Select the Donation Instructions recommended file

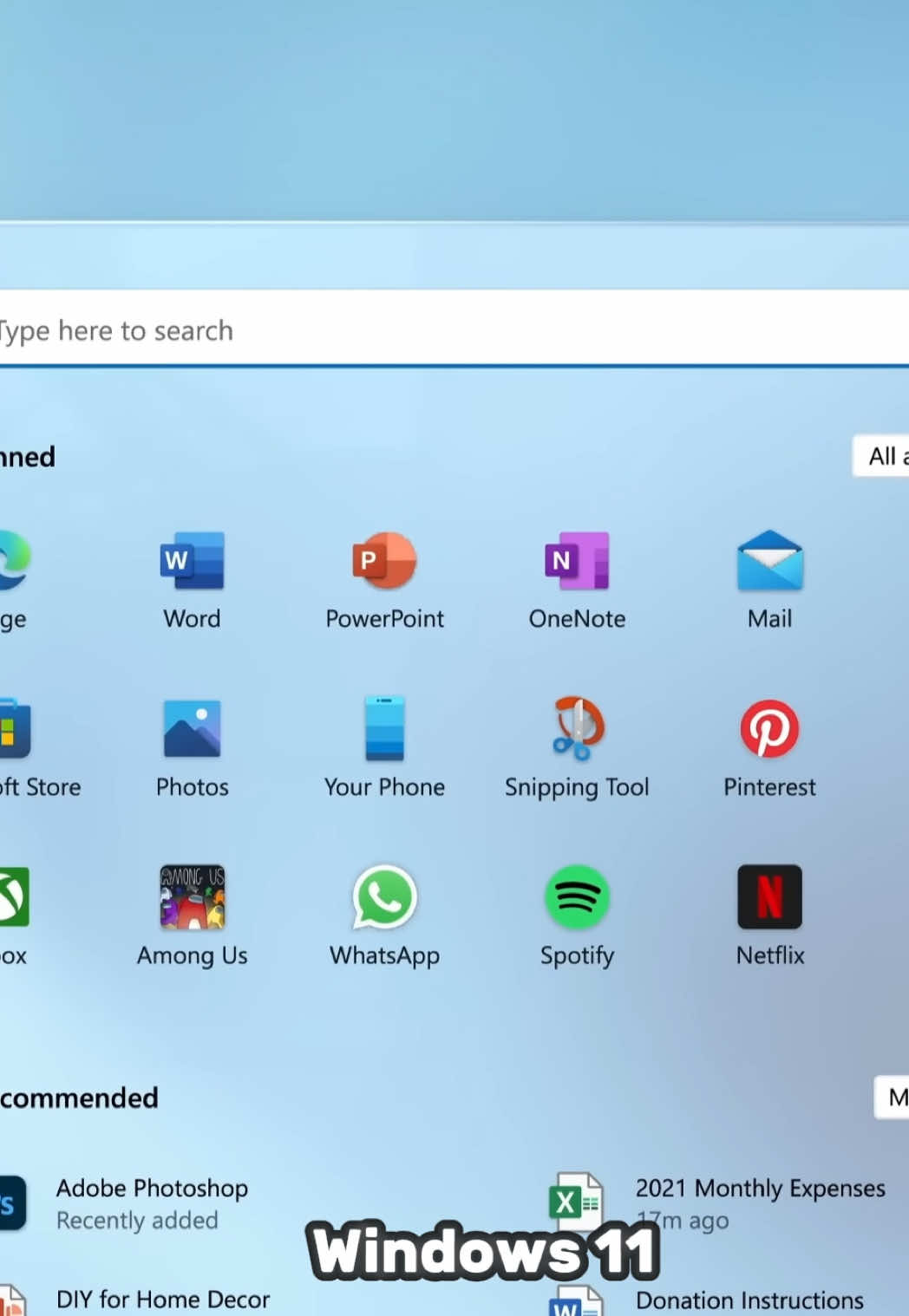pyautogui.click(x=749, y=1300)
